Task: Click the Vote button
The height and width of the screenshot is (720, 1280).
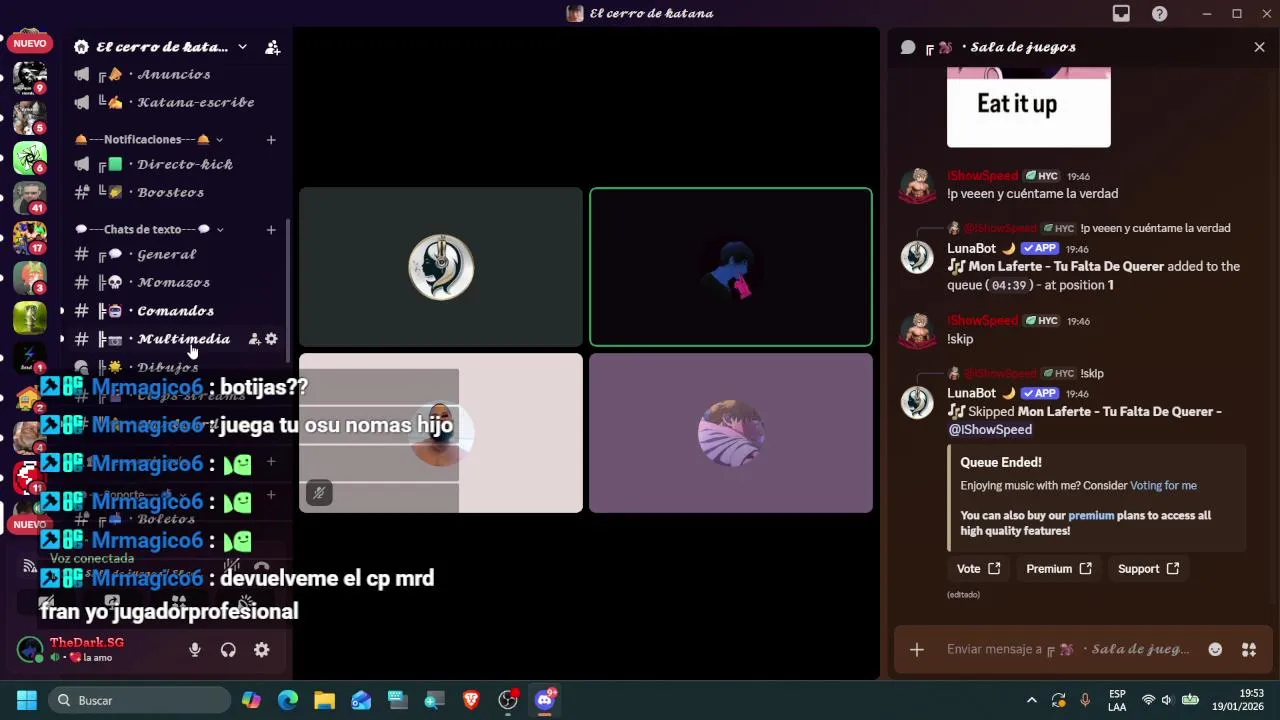Action: [978, 569]
